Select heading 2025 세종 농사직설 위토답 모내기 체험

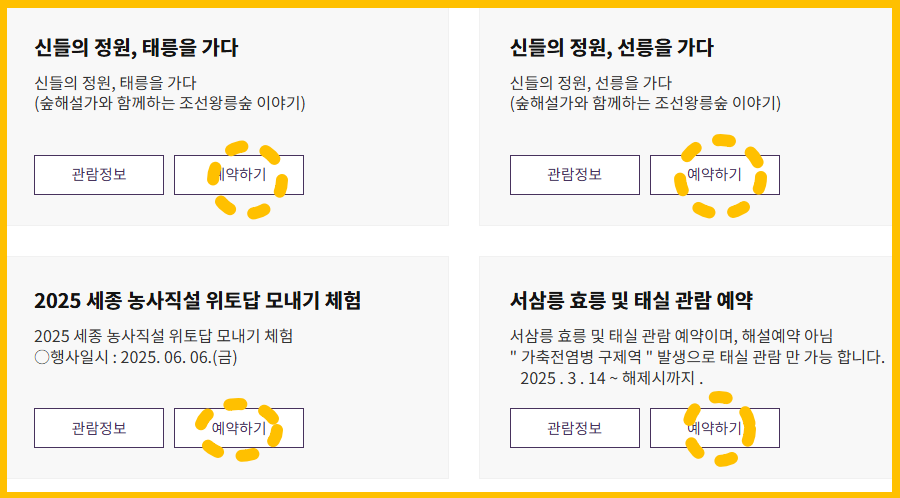click(x=197, y=301)
